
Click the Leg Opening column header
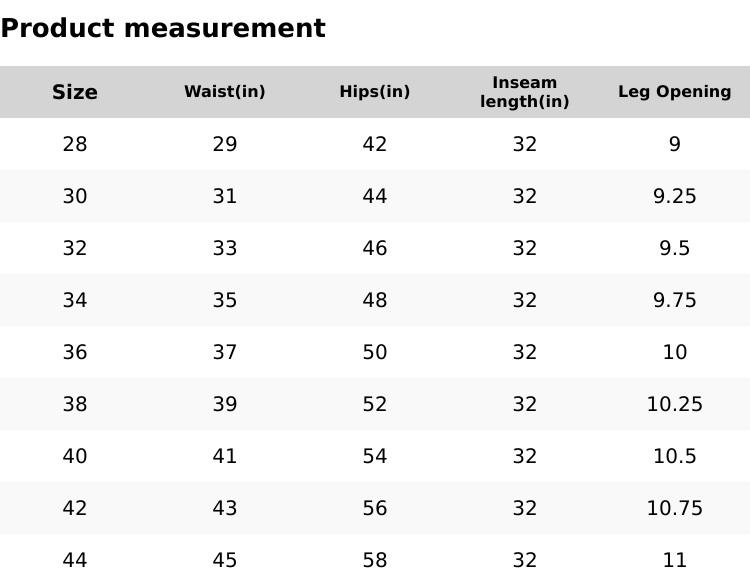675,92
